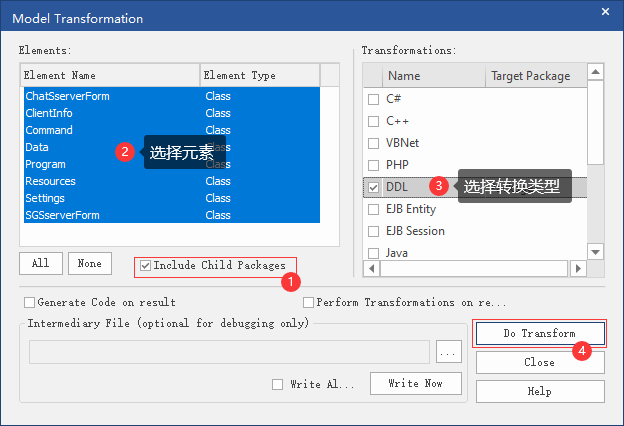Select the ClientInfo element row
The width and height of the screenshot is (624, 426).
click(x=172, y=113)
